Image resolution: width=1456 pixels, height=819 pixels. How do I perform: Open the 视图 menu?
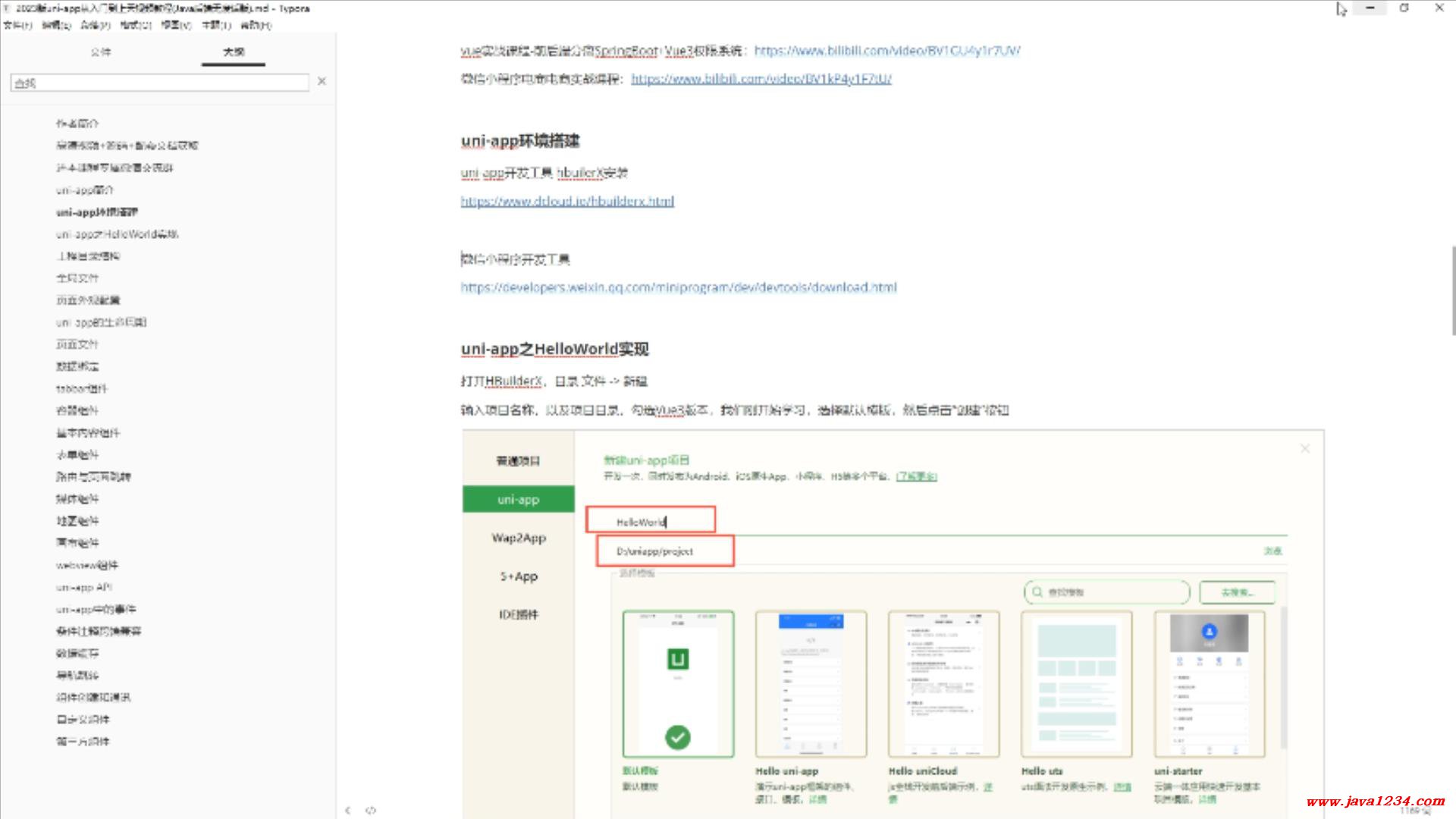point(176,25)
